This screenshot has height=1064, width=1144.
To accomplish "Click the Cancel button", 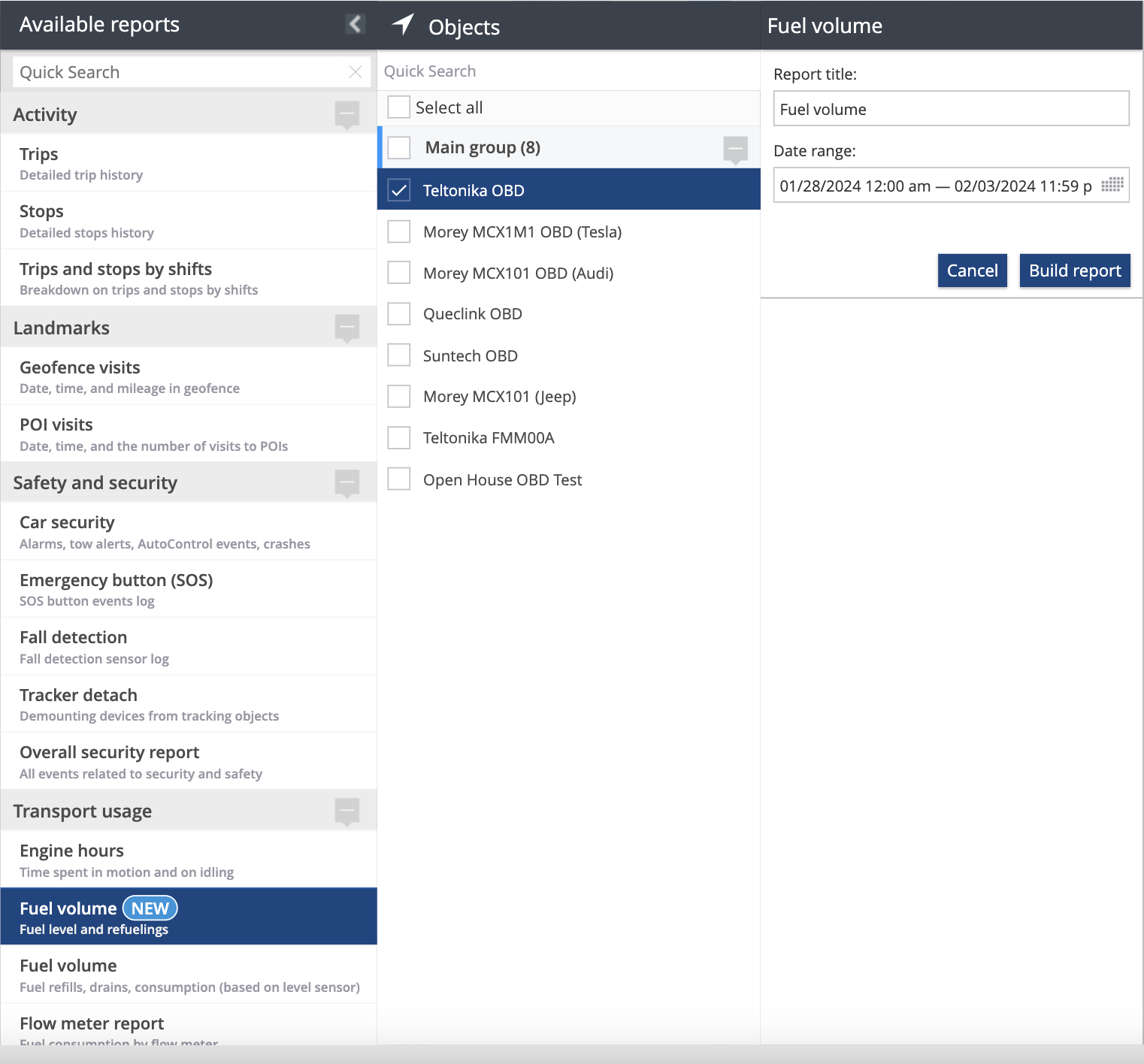I will coord(972,271).
